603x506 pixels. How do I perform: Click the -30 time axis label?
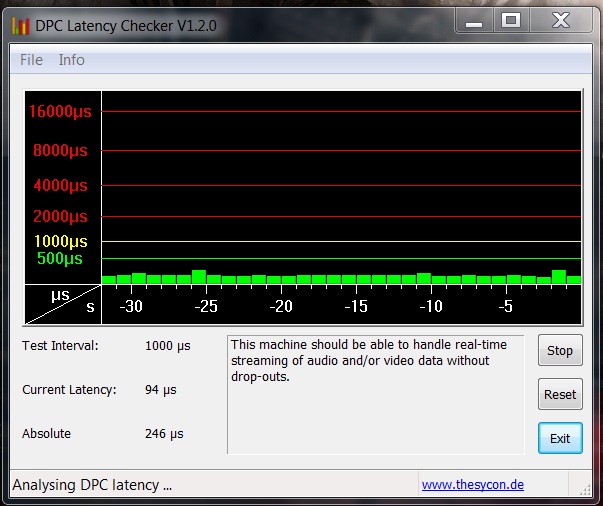131,306
